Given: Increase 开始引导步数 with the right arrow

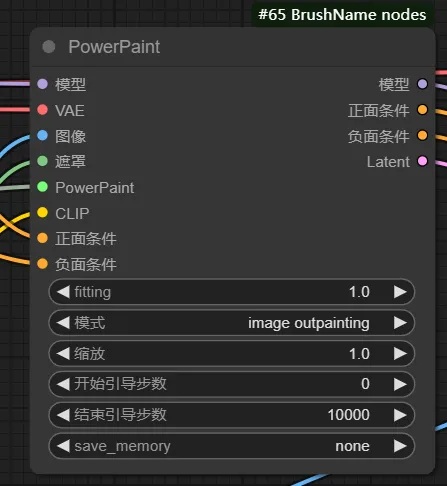Looking at the screenshot, I should point(400,384).
